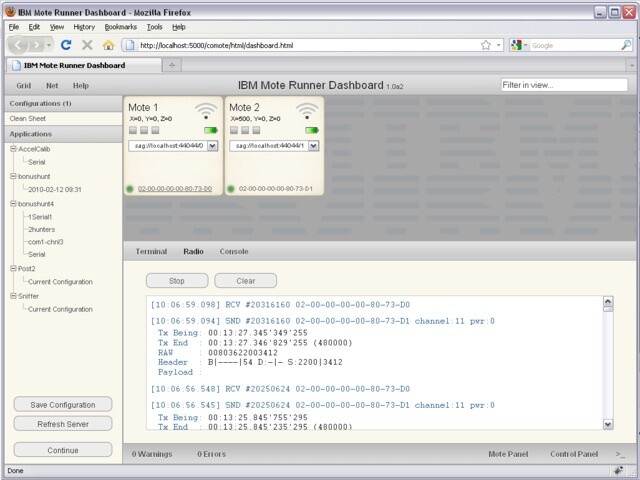The width and height of the screenshot is (640, 480).
Task: Click the Stop button in Radio panel
Action: click(x=177, y=281)
